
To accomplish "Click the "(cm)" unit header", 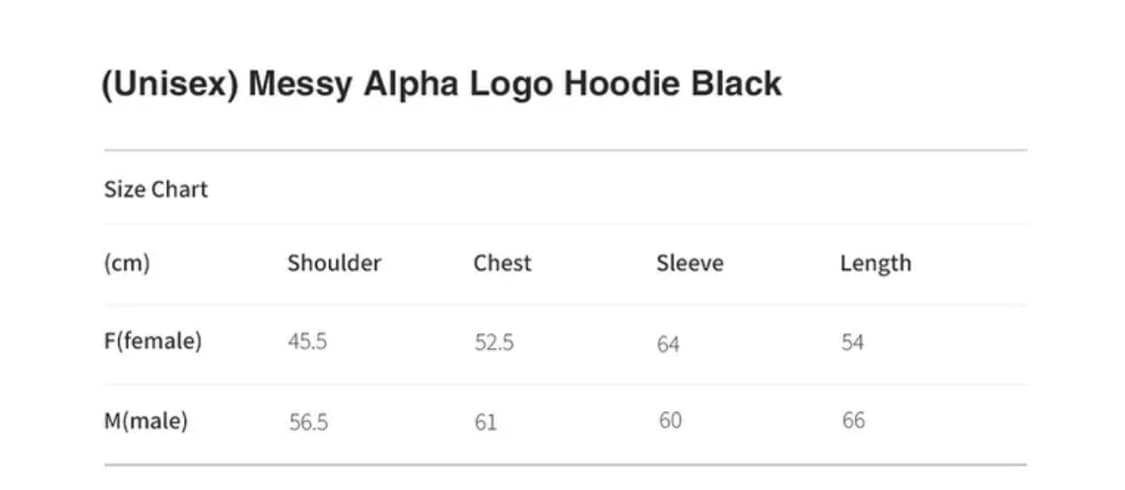I will pos(127,264).
